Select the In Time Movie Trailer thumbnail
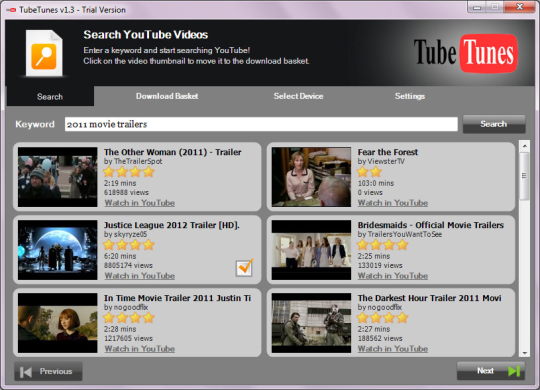 (58, 323)
